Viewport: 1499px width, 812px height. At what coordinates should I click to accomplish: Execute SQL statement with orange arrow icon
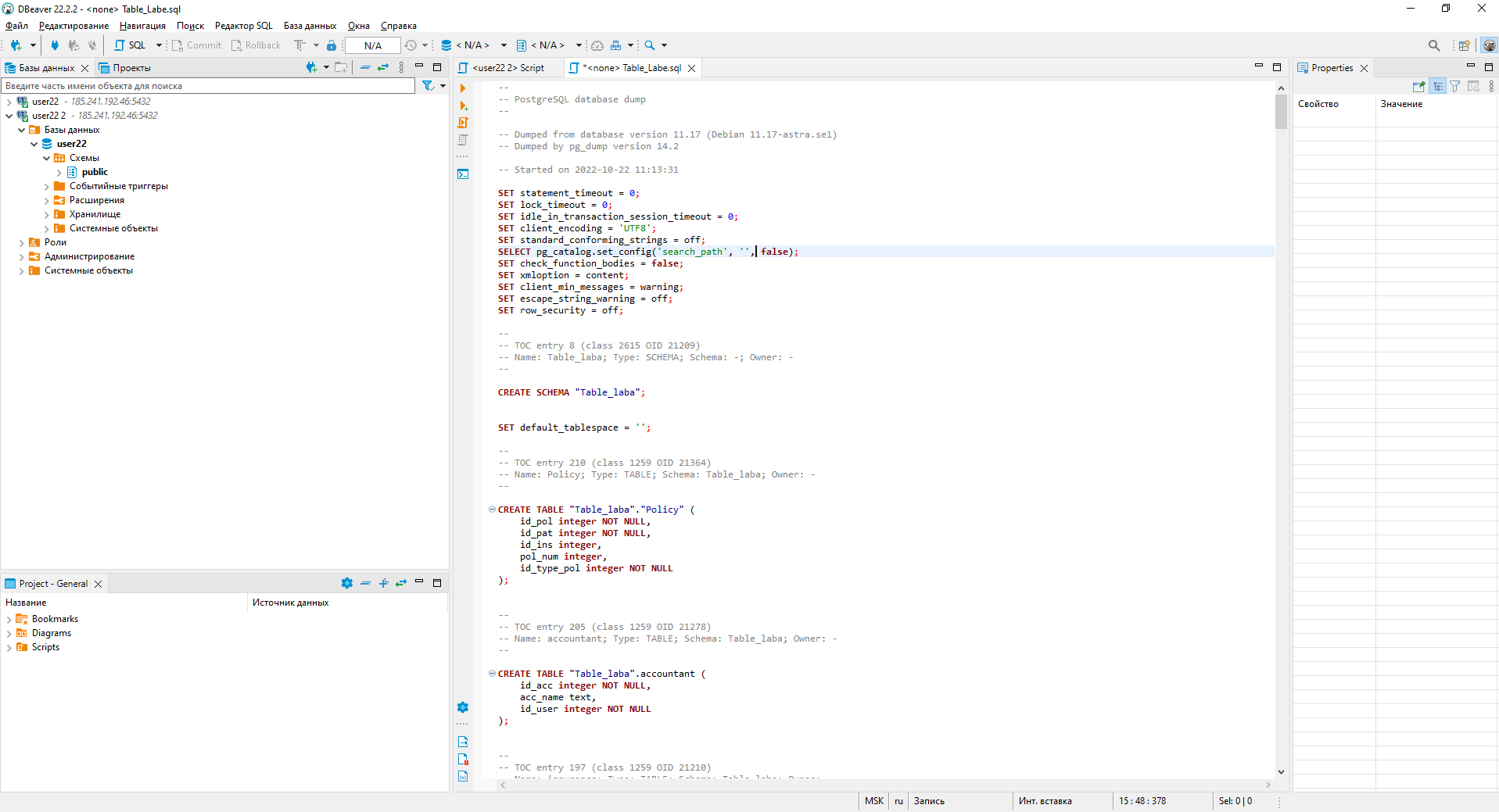coord(463,88)
